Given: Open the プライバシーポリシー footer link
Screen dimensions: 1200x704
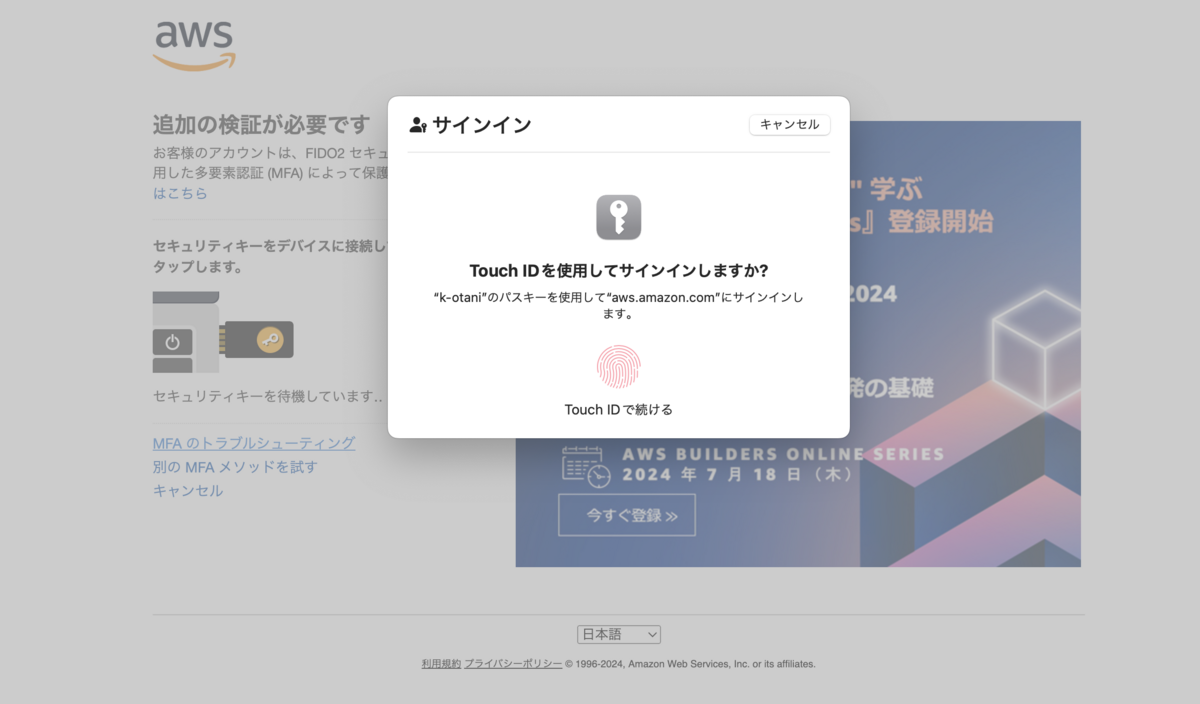Looking at the screenshot, I should tap(513, 663).
